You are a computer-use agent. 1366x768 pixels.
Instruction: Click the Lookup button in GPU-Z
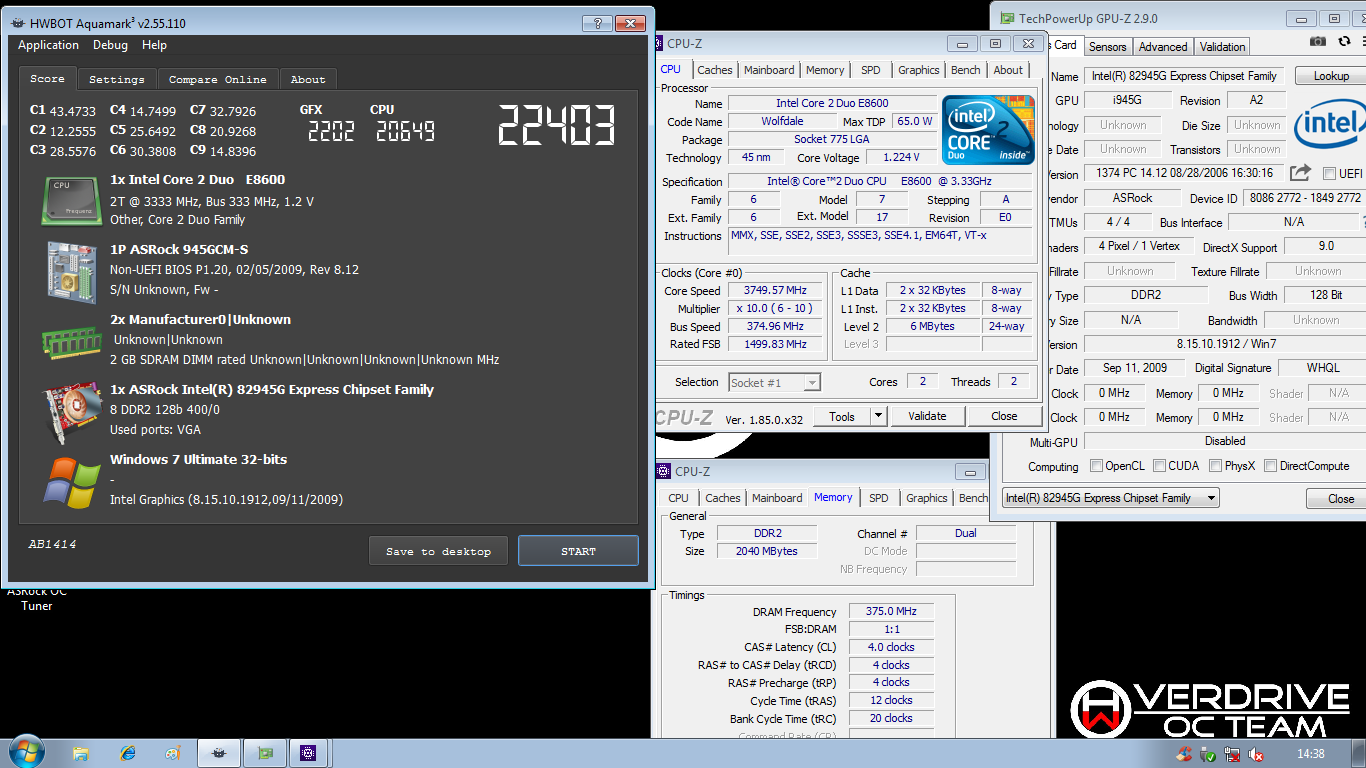1331,76
